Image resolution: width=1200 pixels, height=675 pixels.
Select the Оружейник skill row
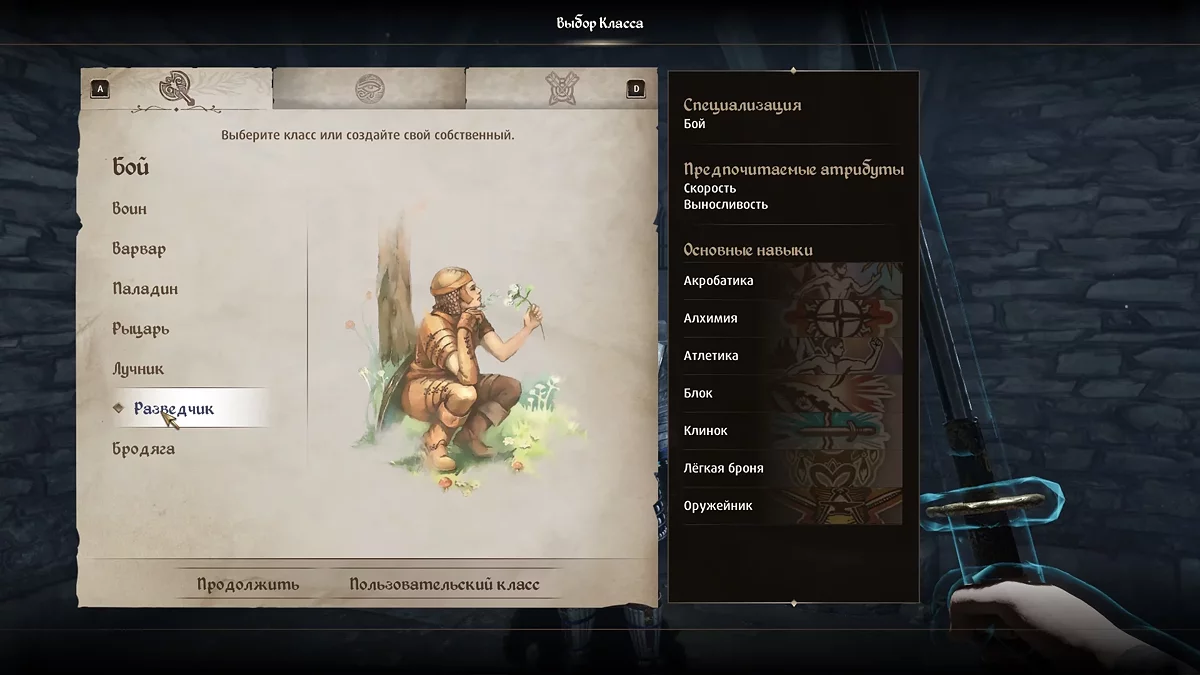pos(792,506)
